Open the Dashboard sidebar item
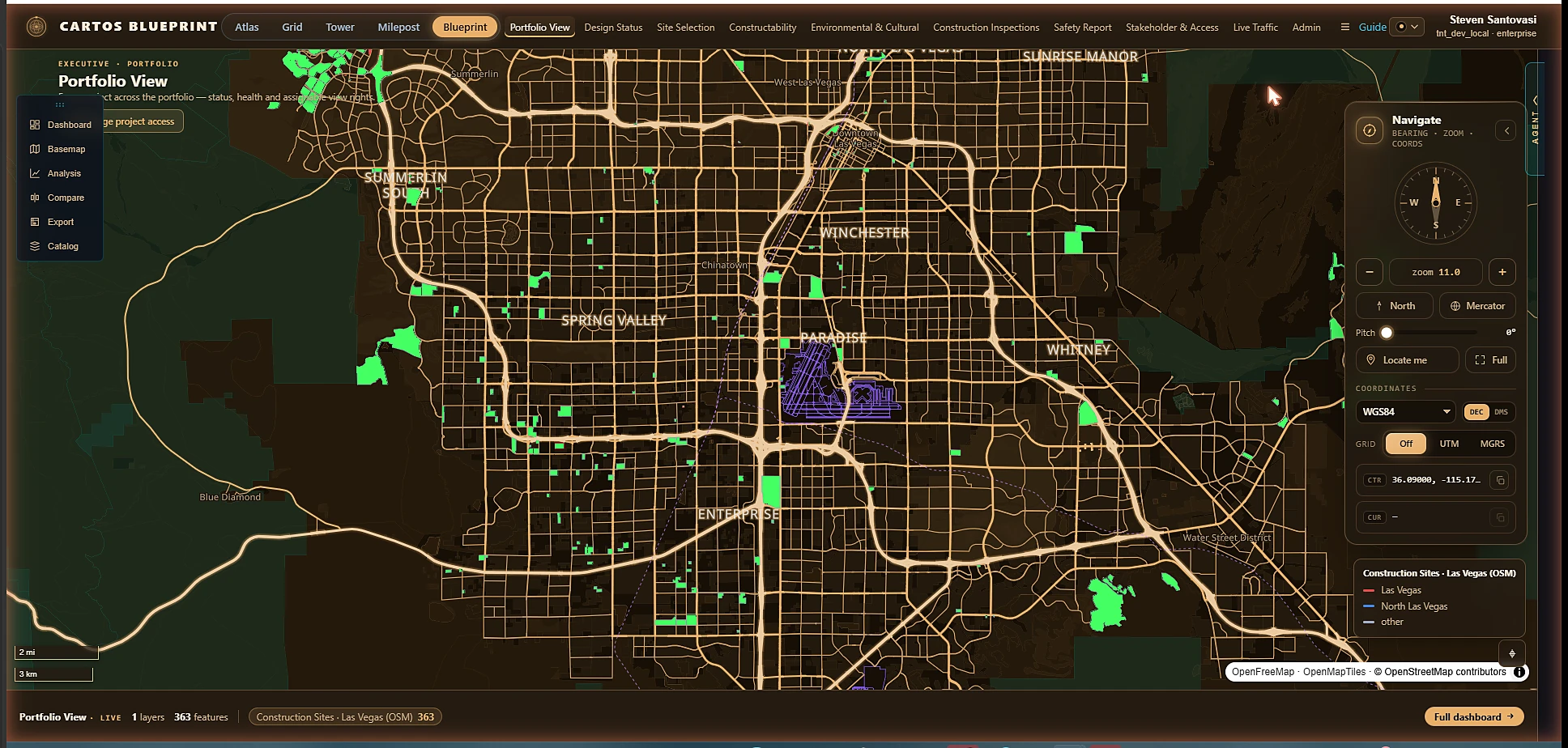The height and width of the screenshot is (748, 1568). [61, 125]
